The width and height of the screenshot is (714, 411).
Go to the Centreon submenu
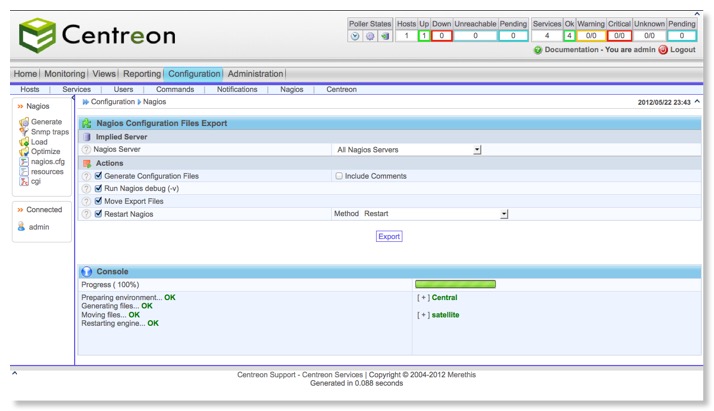coord(341,90)
